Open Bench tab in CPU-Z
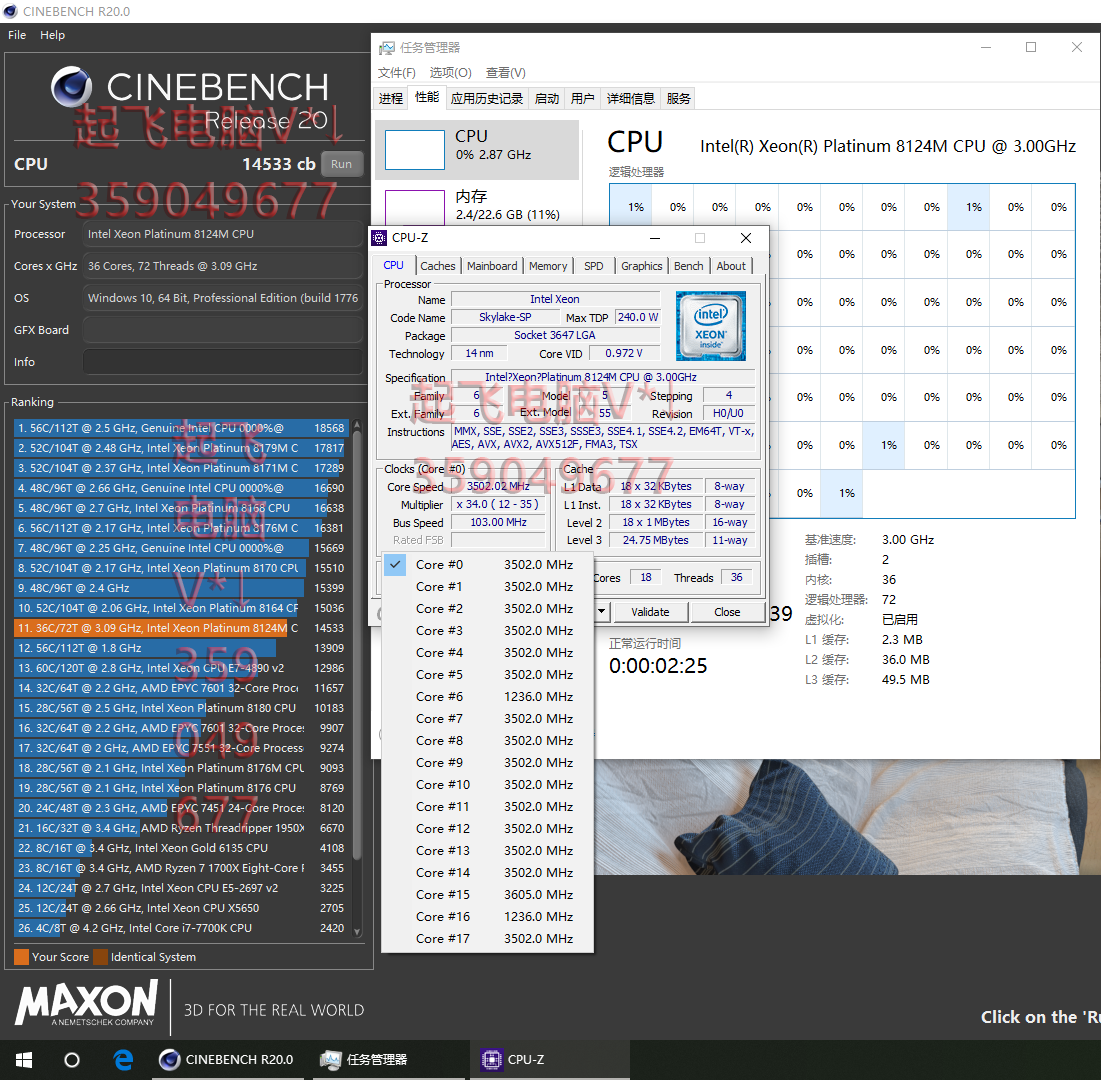The height and width of the screenshot is (1080, 1101). coord(688,266)
